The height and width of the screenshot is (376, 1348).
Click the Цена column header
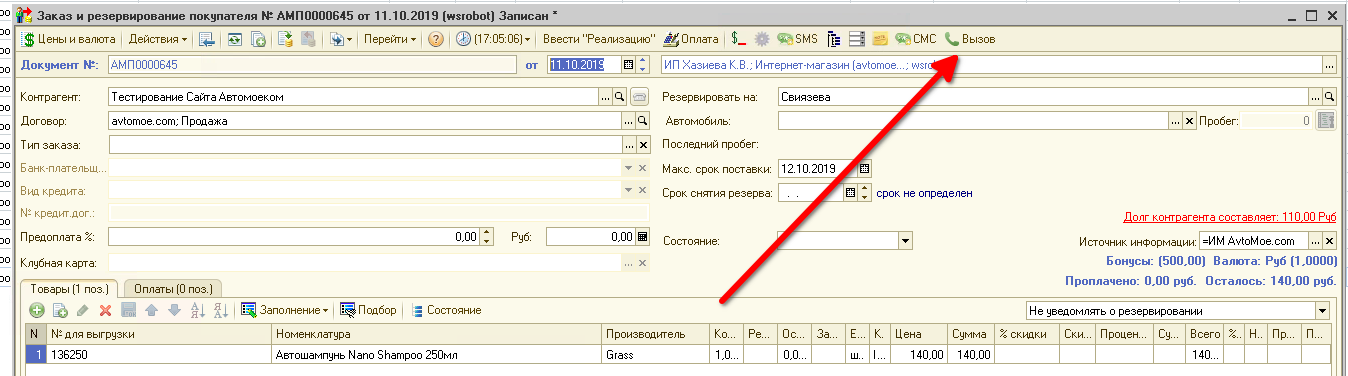click(918, 334)
